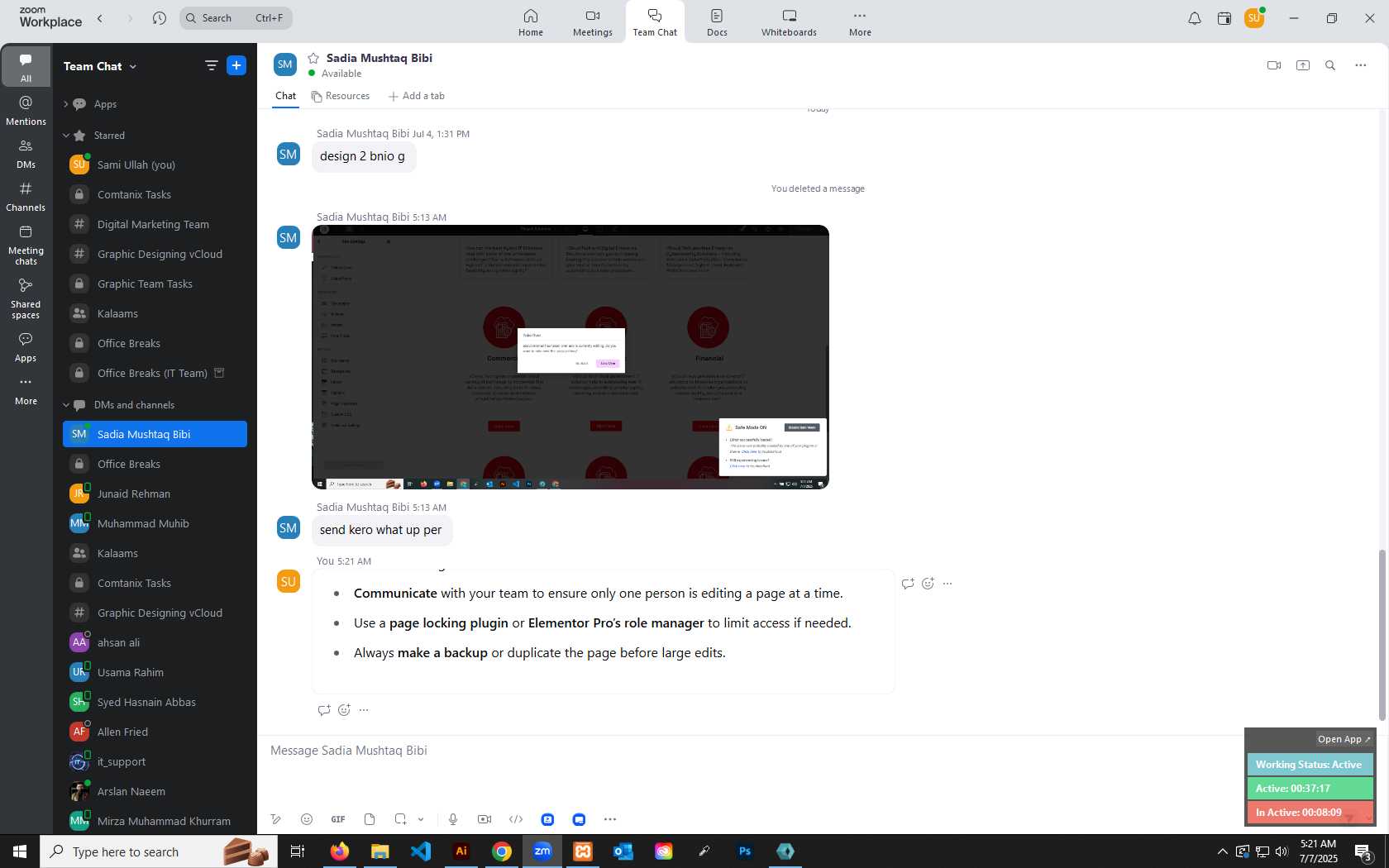Switch to the Meetings tab

point(593,22)
